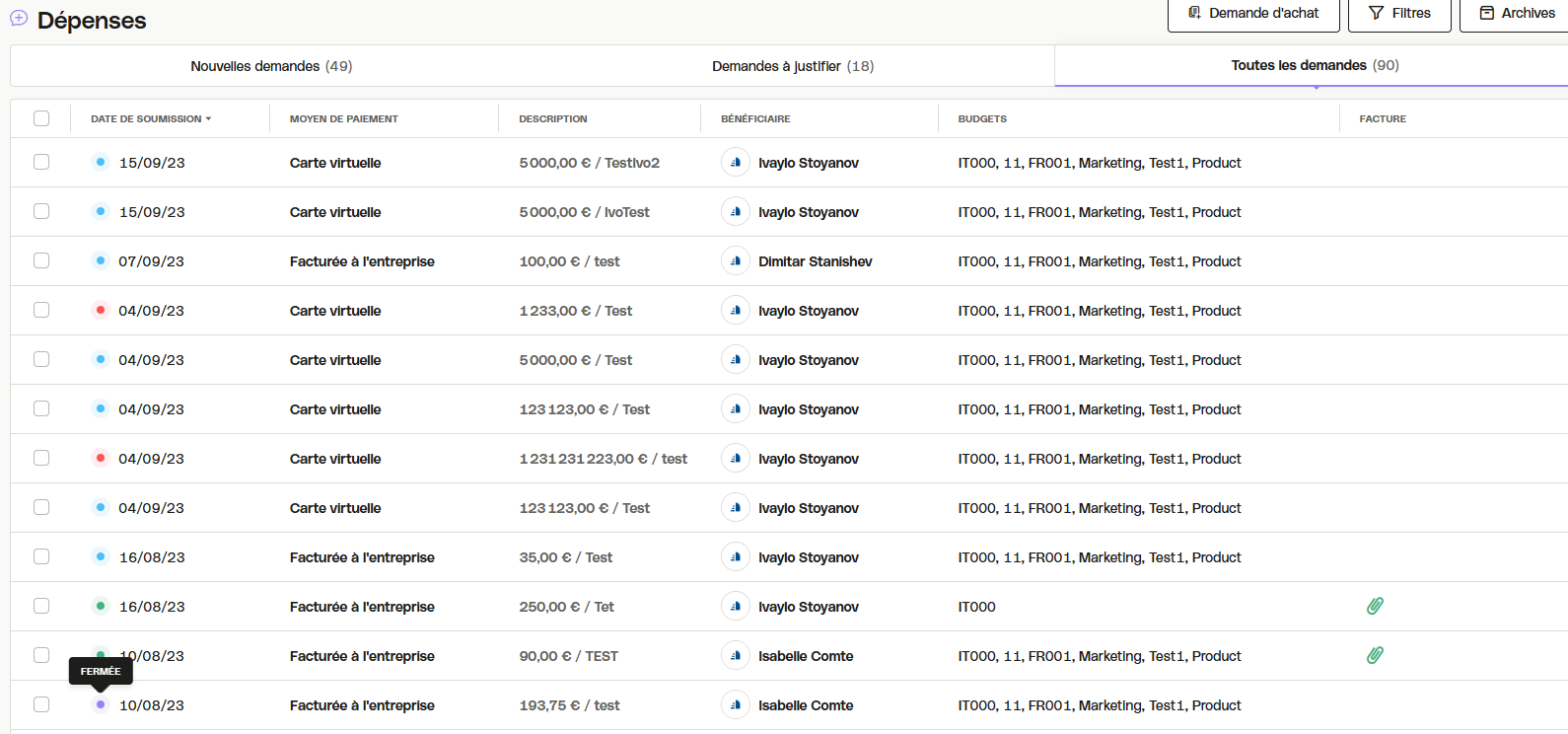Click the blue status dot on the IvoTest row
Screen dimensions: 1568x734
[x=101, y=211]
